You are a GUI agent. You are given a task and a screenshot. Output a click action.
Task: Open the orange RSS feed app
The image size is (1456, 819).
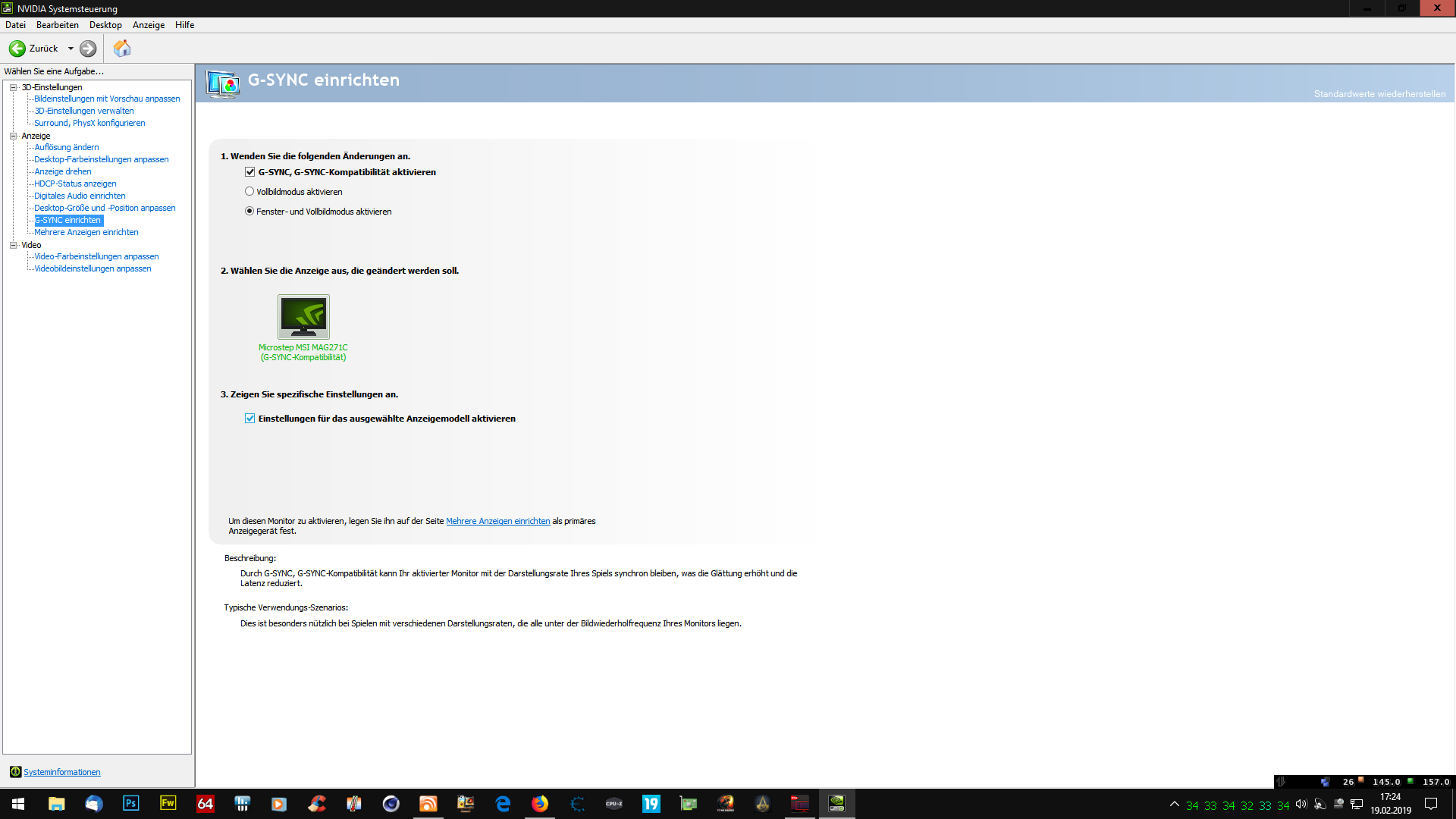point(428,804)
